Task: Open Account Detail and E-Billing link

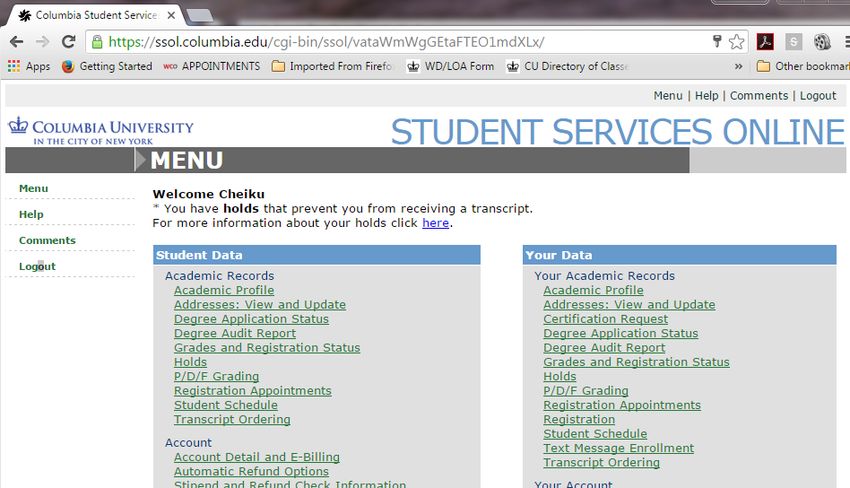Action: click(257, 457)
